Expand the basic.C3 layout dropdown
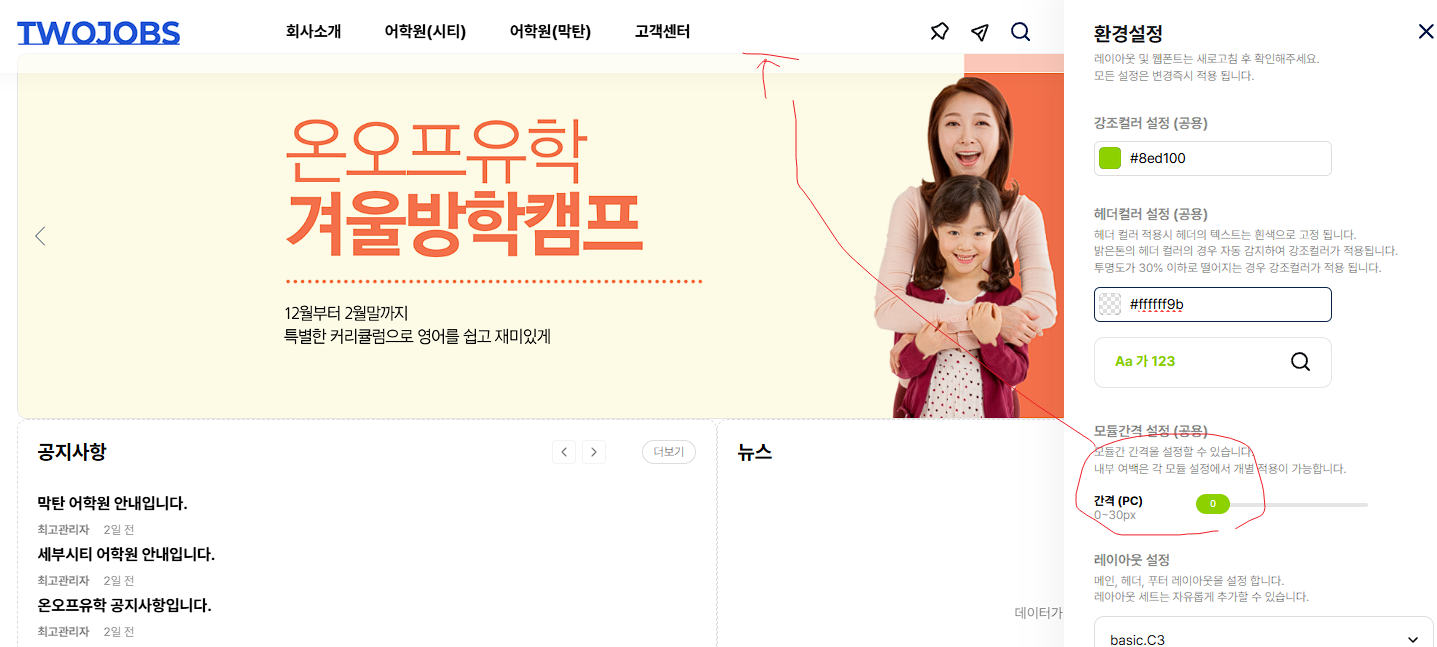Viewport: 1437px width, 647px height. coord(1264,639)
